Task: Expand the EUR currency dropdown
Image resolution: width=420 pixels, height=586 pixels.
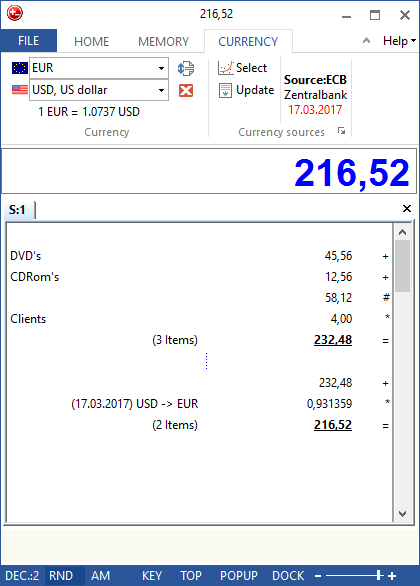Action: pyautogui.click(x=161, y=68)
